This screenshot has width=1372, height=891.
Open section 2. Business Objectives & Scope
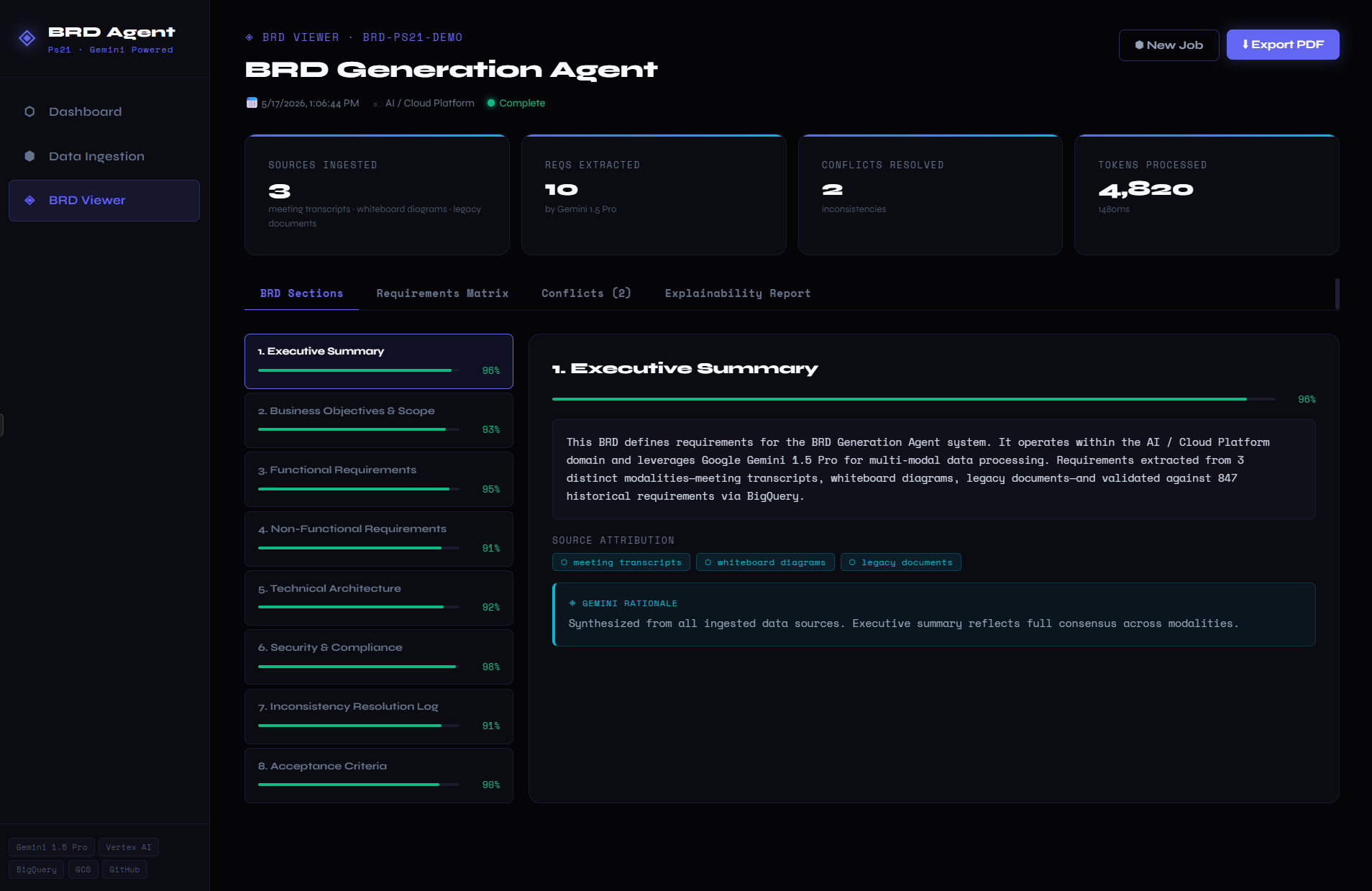click(x=379, y=421)
